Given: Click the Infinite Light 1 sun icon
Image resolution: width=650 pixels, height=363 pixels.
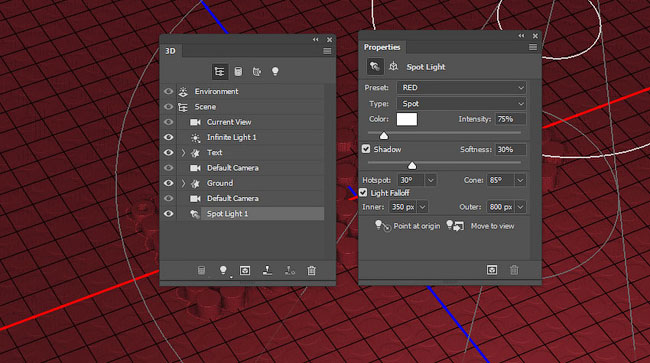Looking at the screenshot, I should point(195,138).
